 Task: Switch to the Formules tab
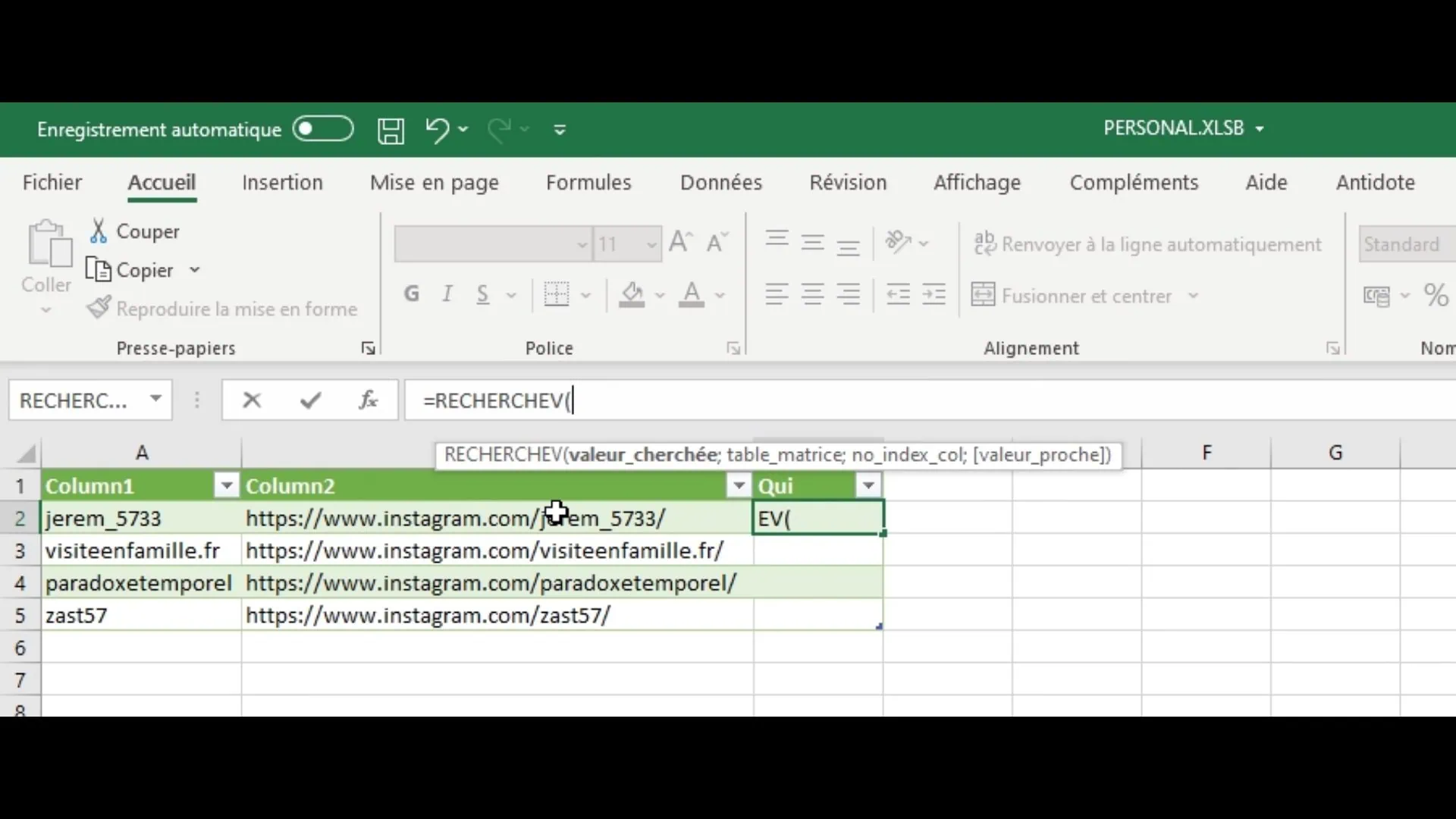pos(588,183)
